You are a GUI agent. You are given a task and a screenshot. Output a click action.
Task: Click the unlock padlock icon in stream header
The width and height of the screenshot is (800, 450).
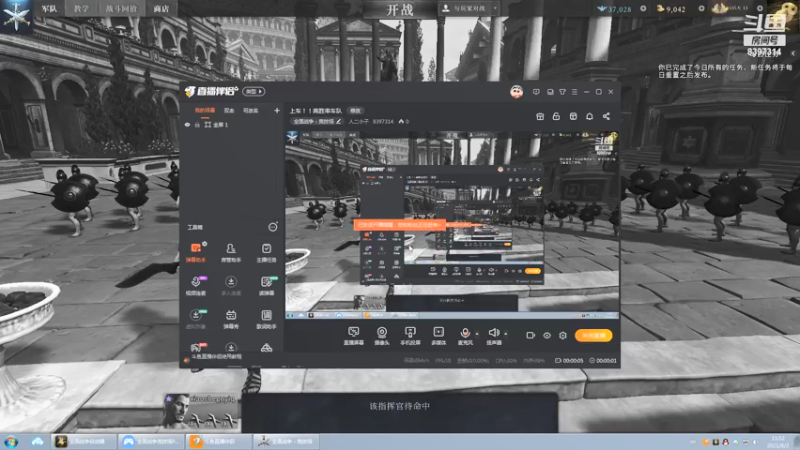(x=556, y=116)
